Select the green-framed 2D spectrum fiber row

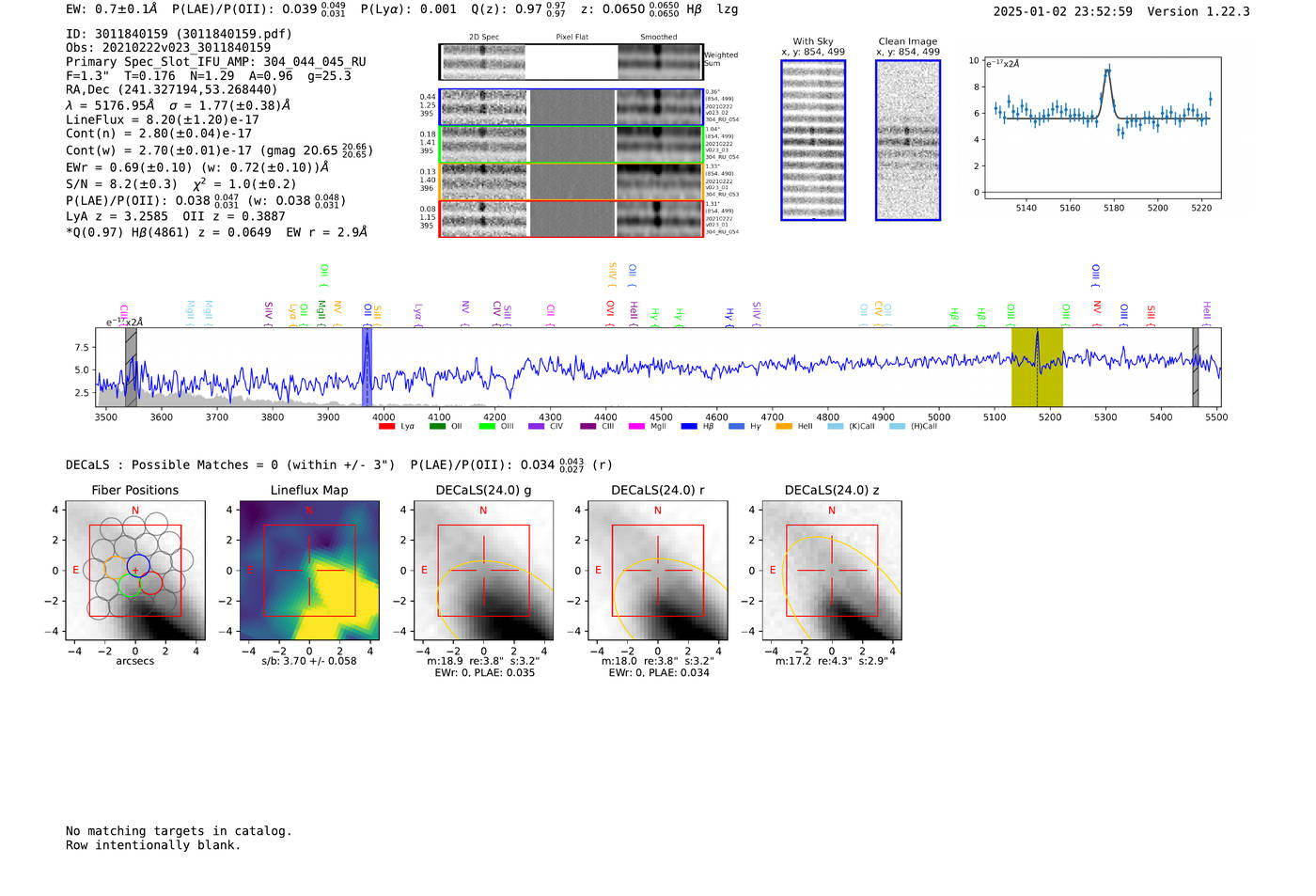click(x=571, y=145)
